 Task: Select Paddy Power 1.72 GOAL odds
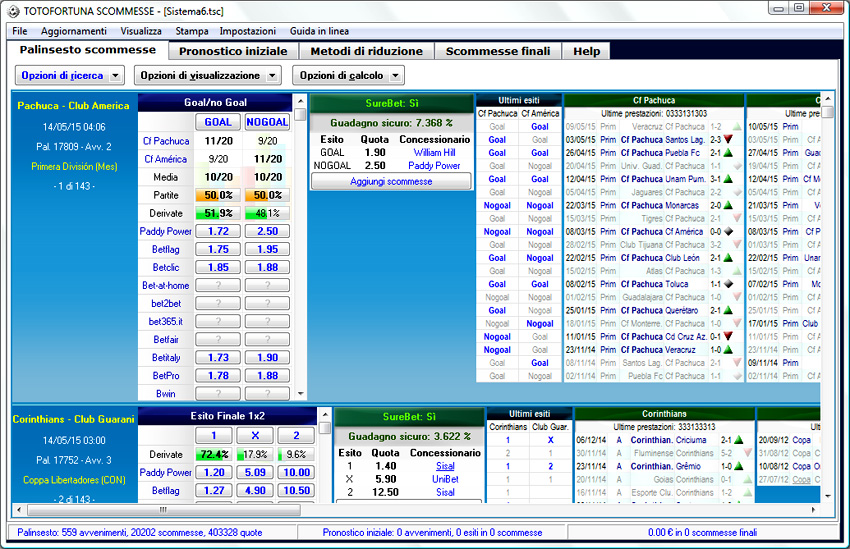218,231
